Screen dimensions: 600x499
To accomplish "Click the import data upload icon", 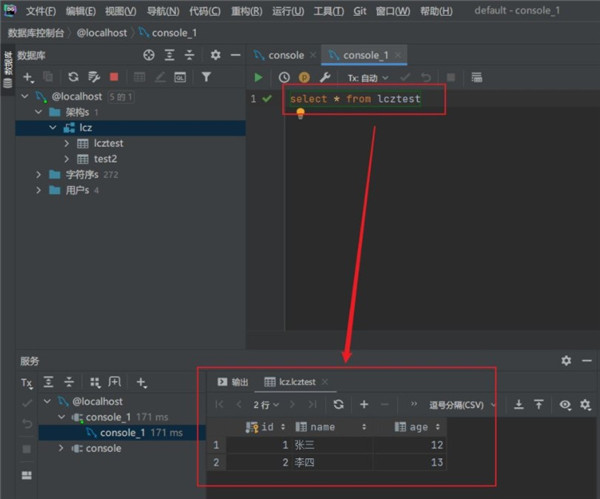I will pyautogui.click(x=539, y=404).
